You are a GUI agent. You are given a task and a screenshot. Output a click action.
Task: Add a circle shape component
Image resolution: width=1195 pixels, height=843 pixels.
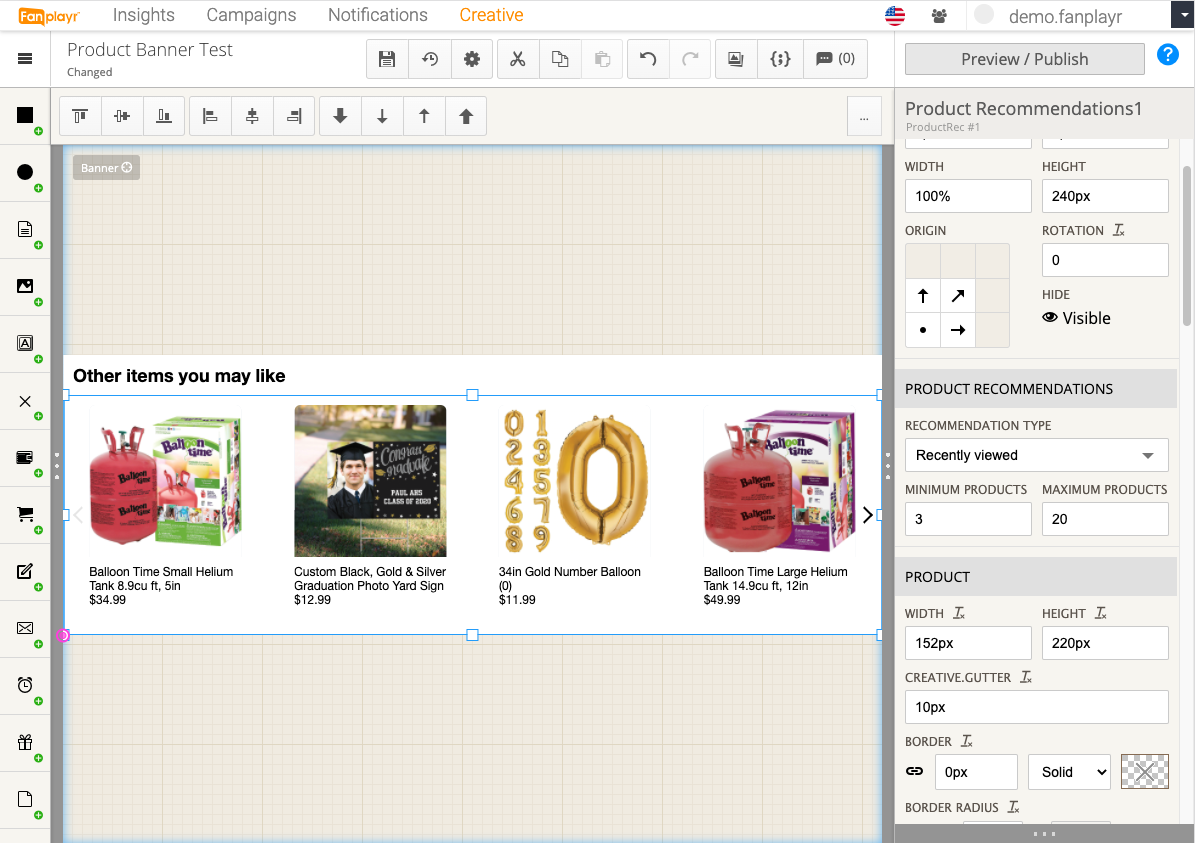[25, 172]
